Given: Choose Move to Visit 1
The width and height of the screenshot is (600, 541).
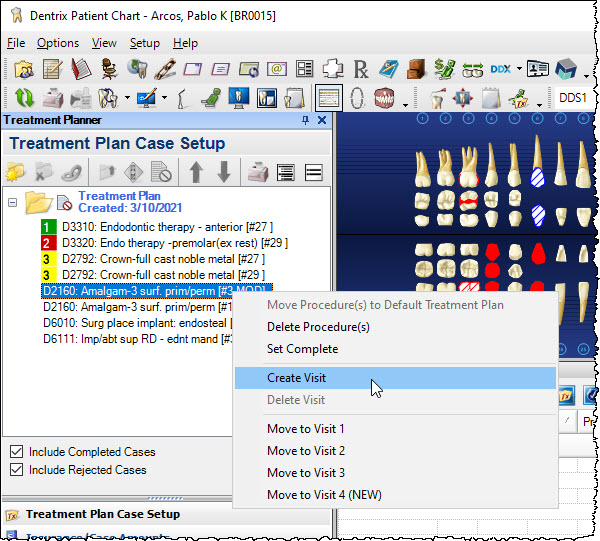Looking at the screenshot, I should (x=395, y=429).
